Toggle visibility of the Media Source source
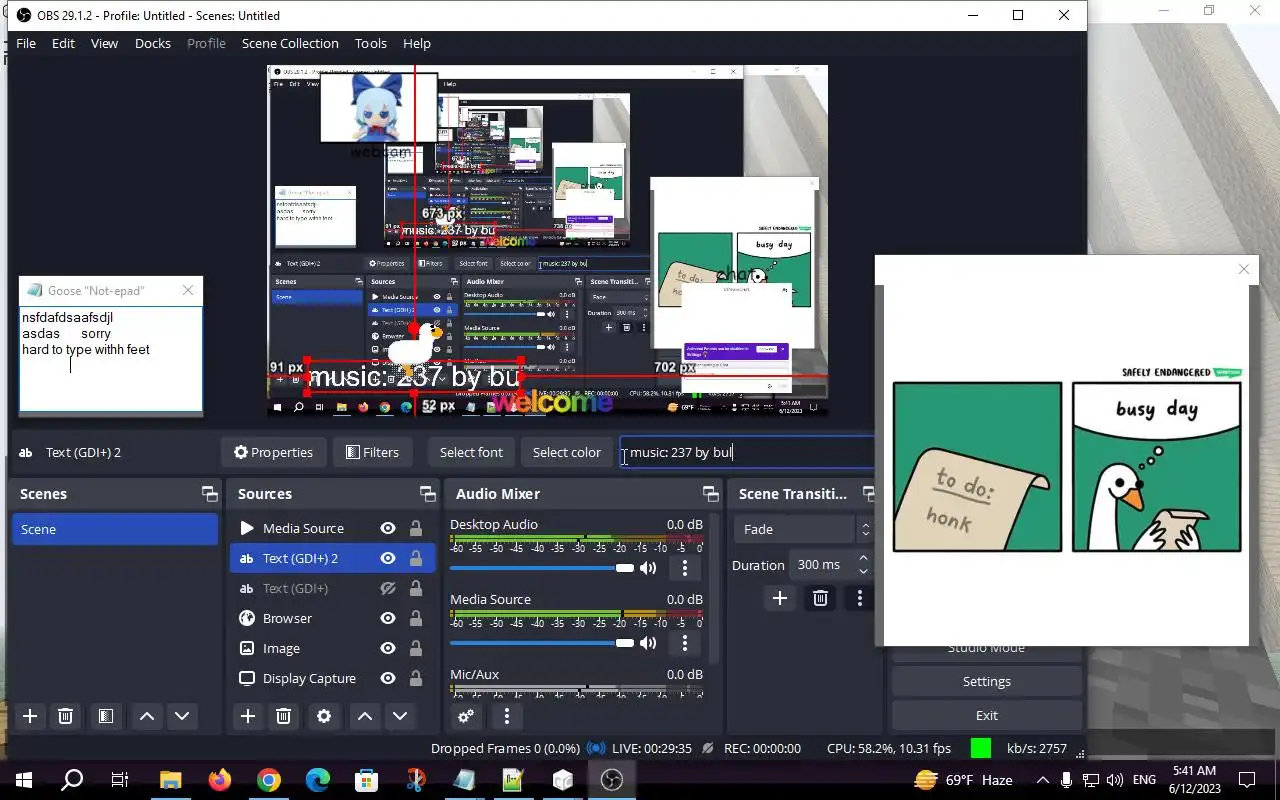 coord(388,528)
